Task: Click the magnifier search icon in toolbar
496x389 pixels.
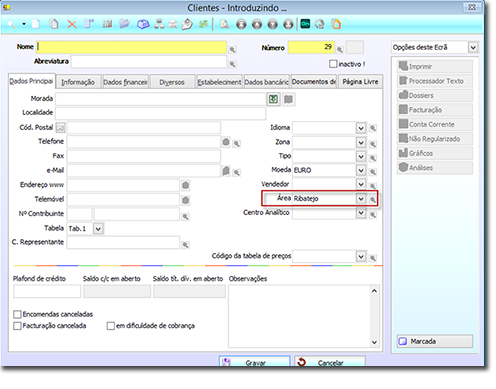Action: tap(11, 24)
